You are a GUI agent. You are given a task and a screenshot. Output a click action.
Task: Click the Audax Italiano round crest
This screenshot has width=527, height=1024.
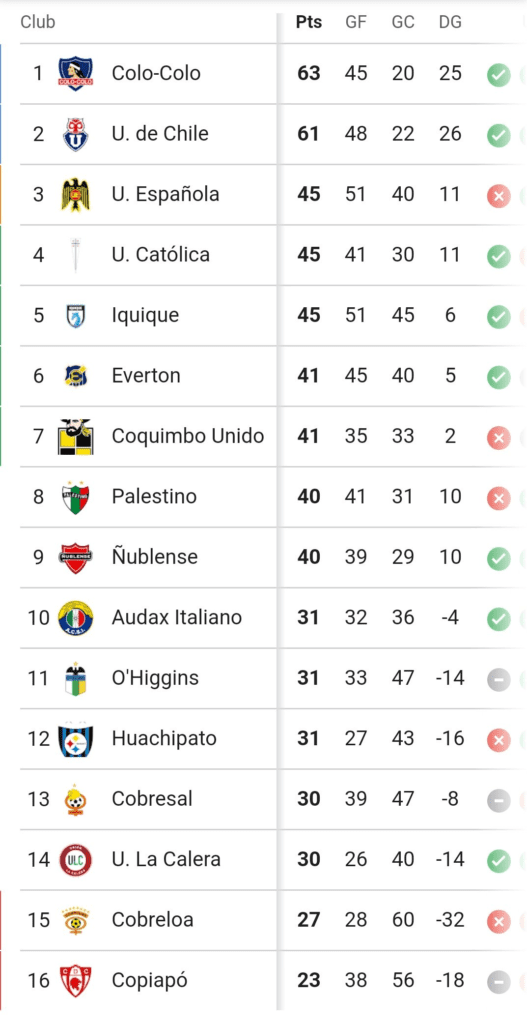[75, 618]
